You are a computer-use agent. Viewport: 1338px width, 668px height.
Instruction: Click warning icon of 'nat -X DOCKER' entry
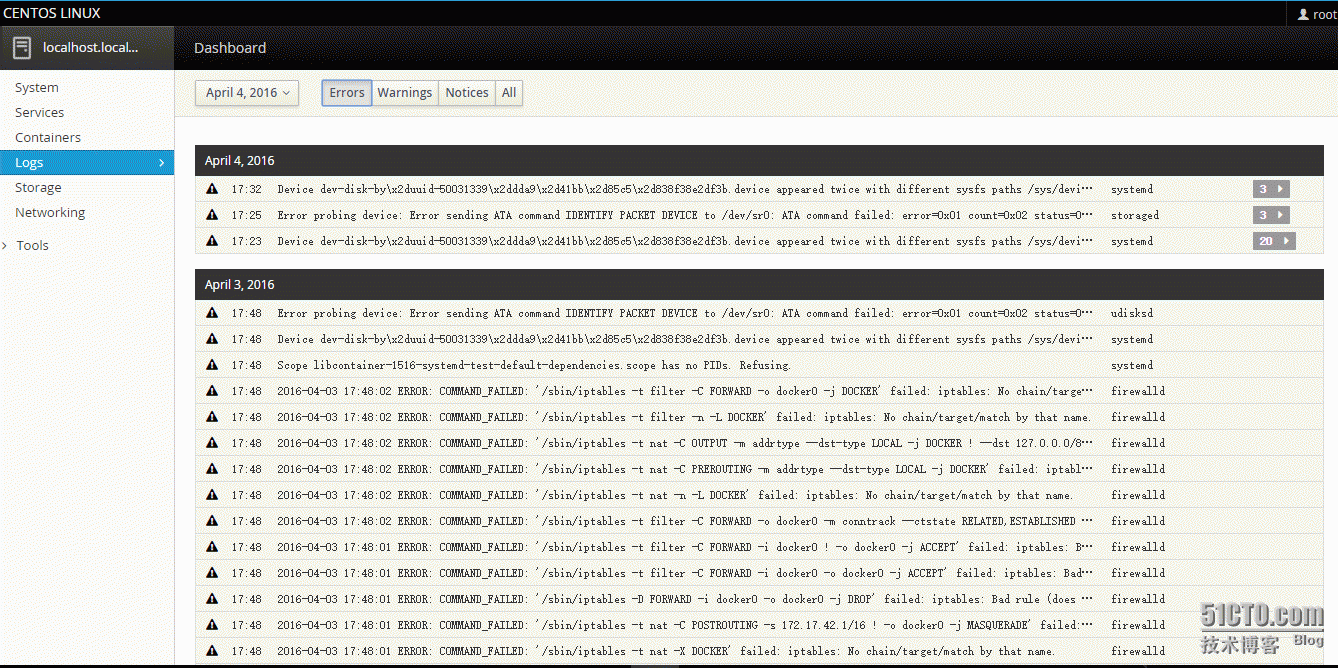coord(212,651)
